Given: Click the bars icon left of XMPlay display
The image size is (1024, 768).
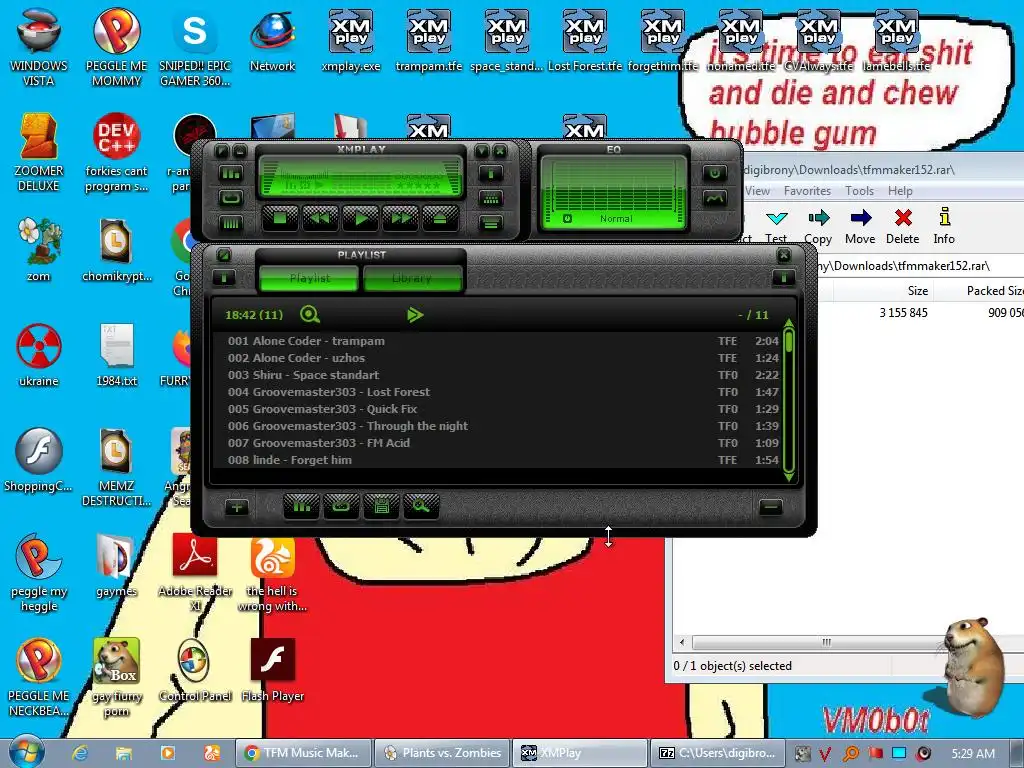Looking at the screenshot, I should point(230,174).
